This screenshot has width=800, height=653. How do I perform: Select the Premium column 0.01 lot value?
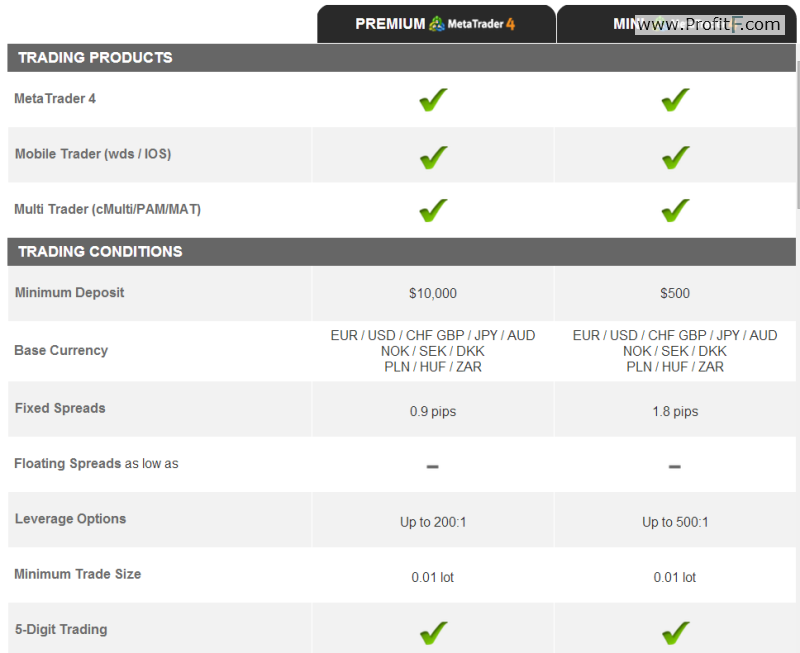point(433,577)
